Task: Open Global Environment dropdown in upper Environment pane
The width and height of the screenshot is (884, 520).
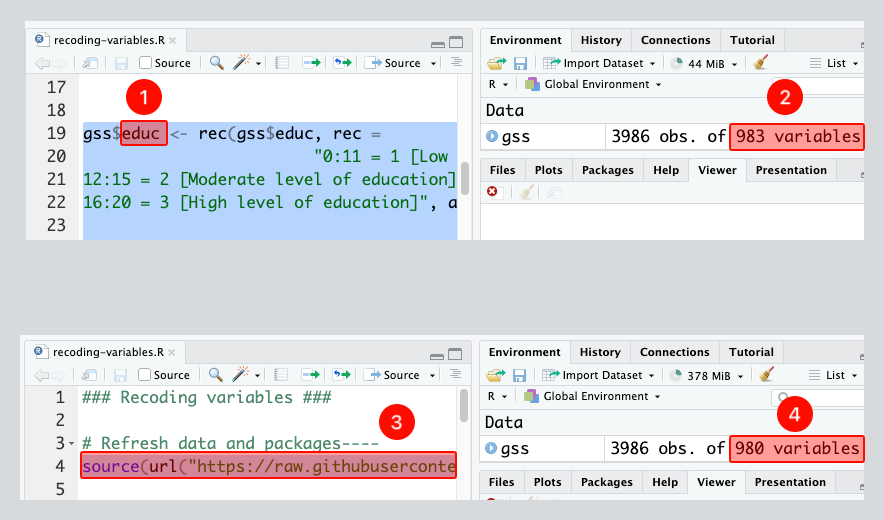Action: click(x=593, y=85)
